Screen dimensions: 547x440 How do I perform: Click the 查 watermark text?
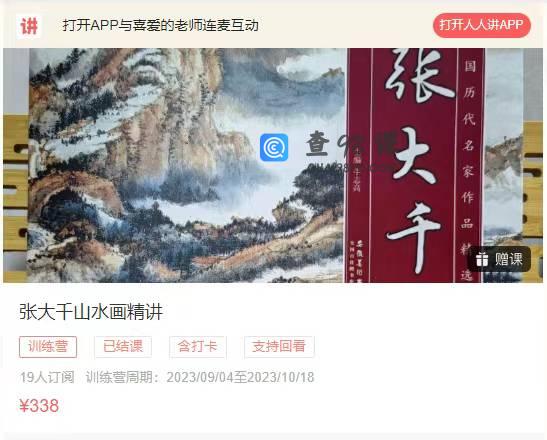(318, 144)
